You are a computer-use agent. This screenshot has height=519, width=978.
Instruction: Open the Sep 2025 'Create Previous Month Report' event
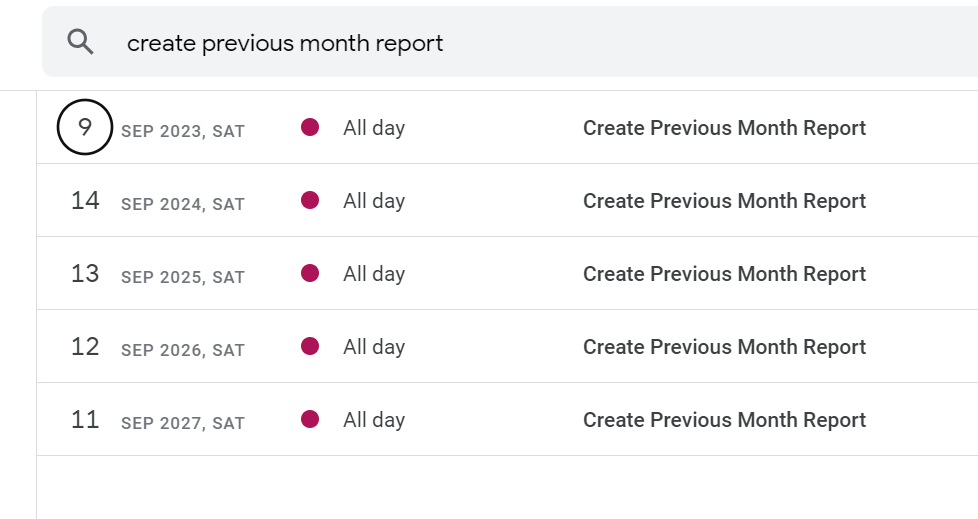tap(724, 274)
